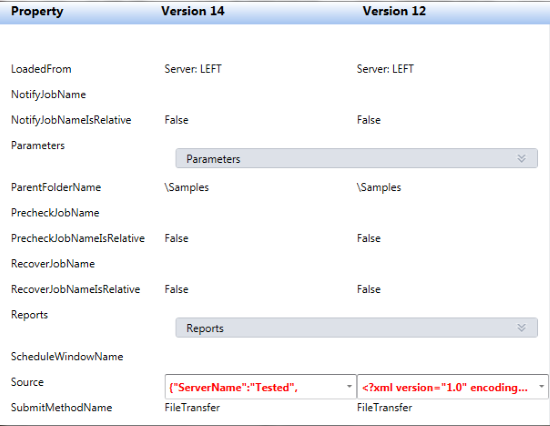Screen dimensions: 550x426
Task: Select the Reports collapsible bar label
Action: pyautogui.click(x=205, y=328)
